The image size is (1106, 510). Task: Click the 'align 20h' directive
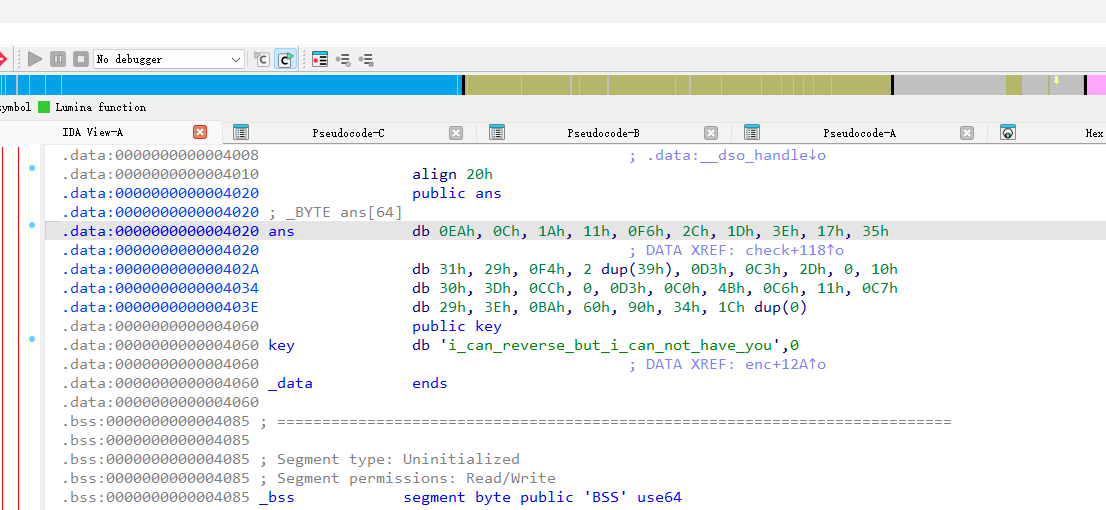click(452, 174)
